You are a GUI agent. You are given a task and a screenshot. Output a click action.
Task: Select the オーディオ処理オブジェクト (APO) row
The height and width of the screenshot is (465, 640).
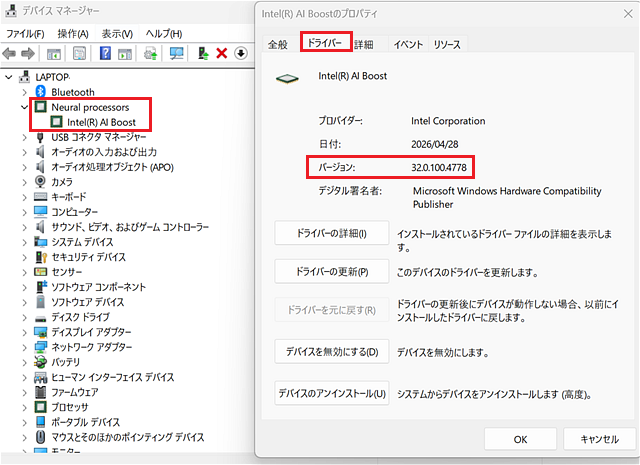(x=112, y=167)
